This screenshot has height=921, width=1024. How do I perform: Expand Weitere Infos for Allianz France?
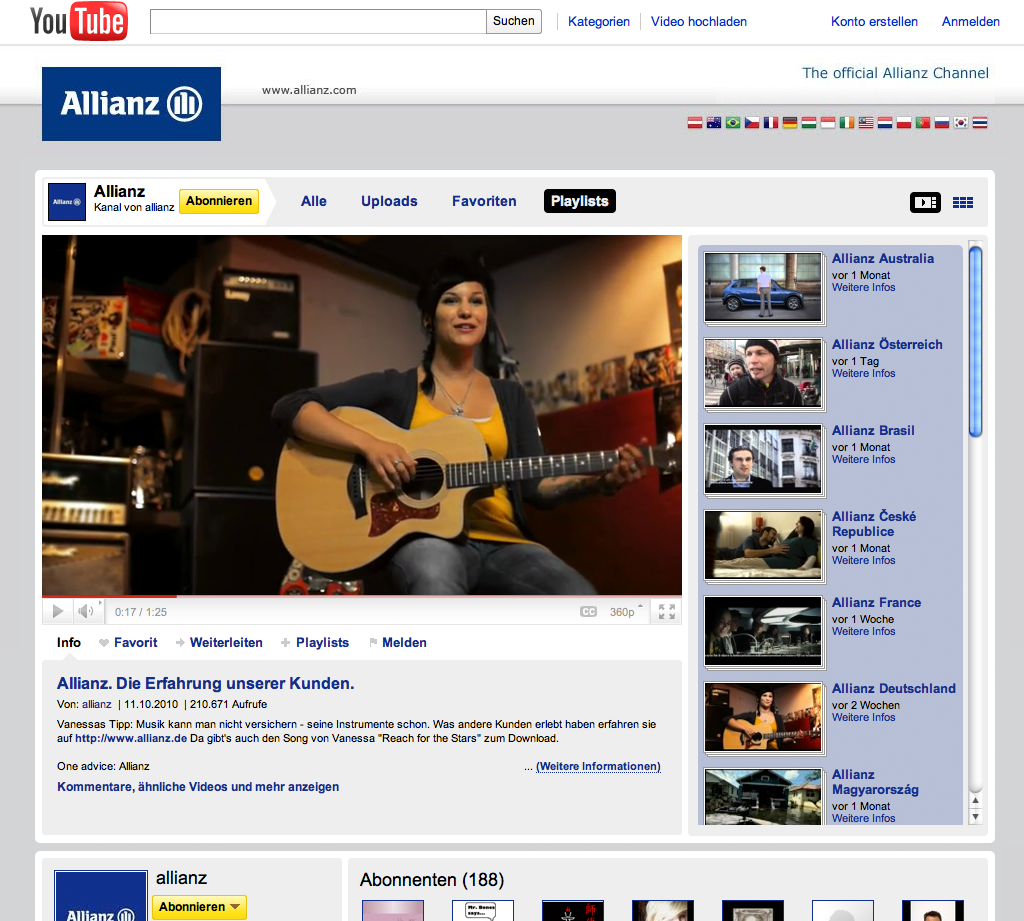[863, 632]
